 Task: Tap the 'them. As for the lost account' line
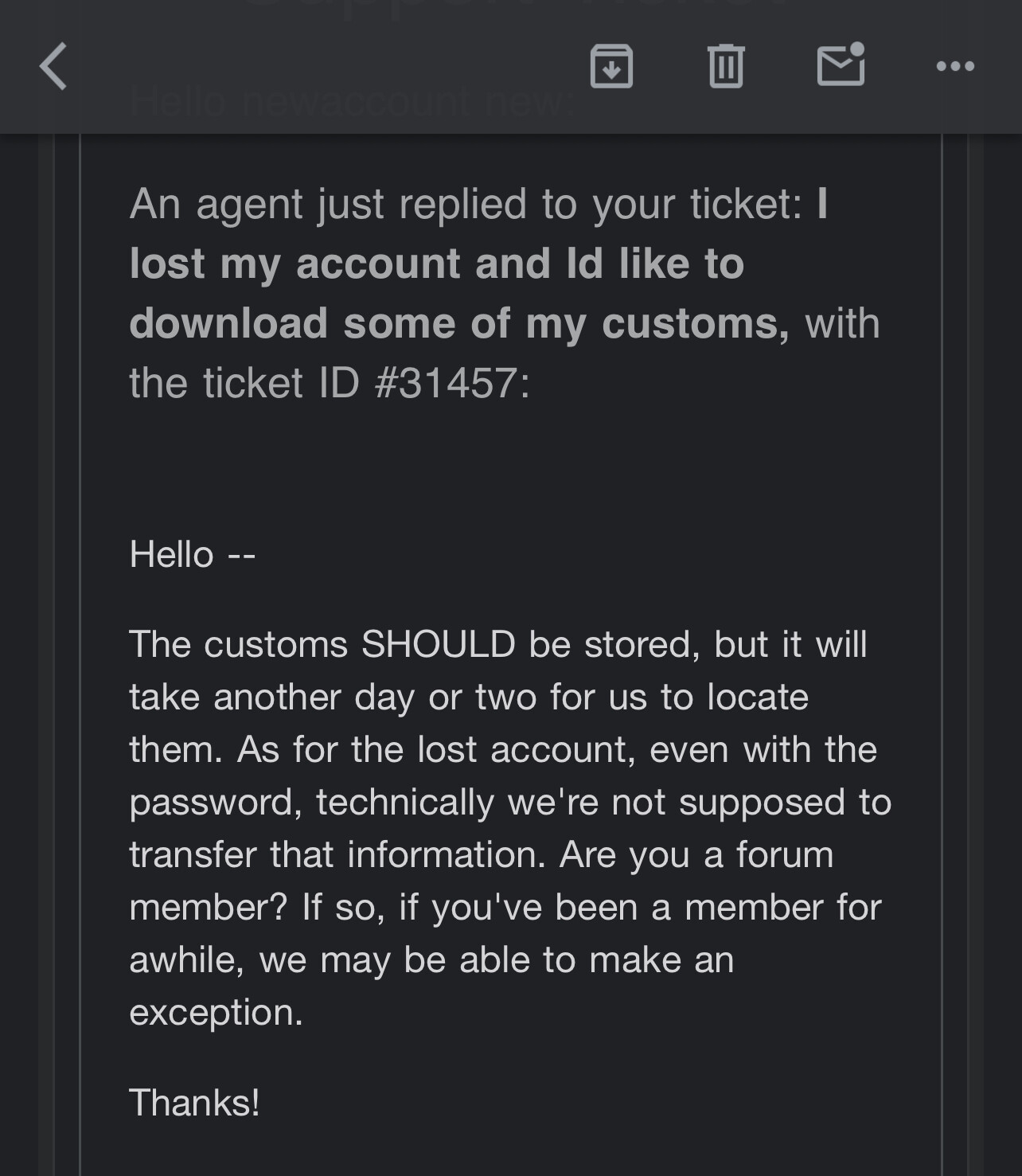coord(503,750)
